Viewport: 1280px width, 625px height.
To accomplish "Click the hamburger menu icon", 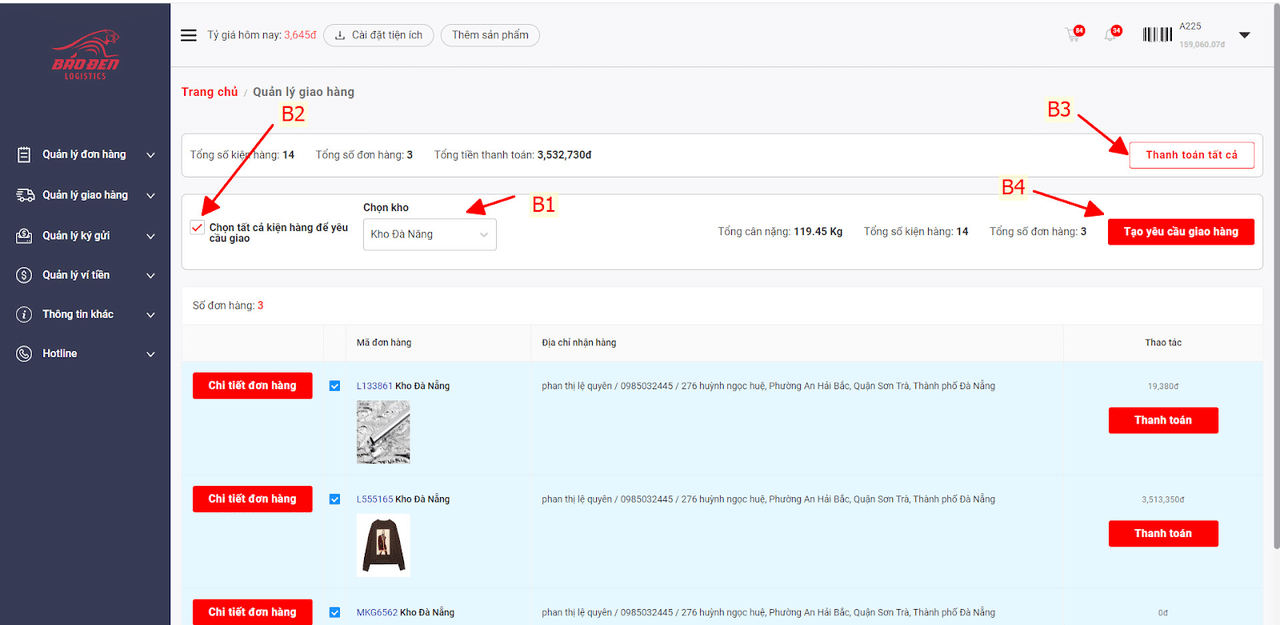I will point(189,35).
